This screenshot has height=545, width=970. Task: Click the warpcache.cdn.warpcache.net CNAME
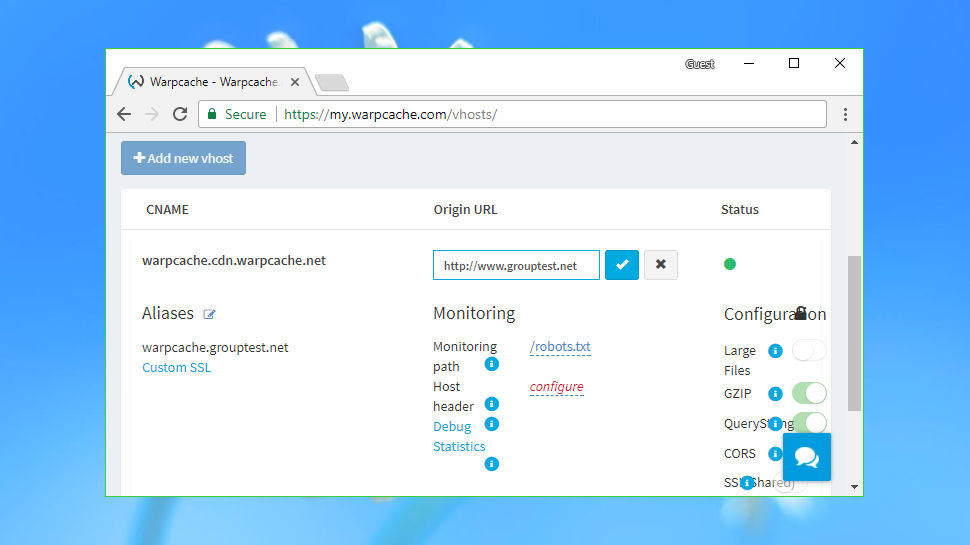[x=234, y=260]
